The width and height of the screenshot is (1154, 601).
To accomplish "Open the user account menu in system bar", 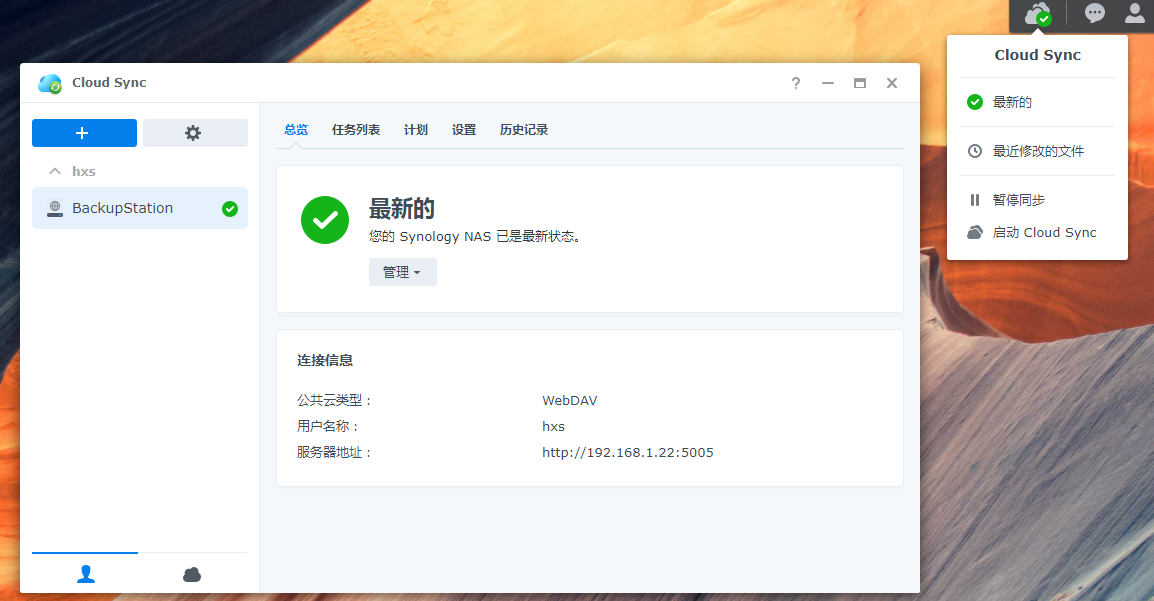I will pos(1134,13).
